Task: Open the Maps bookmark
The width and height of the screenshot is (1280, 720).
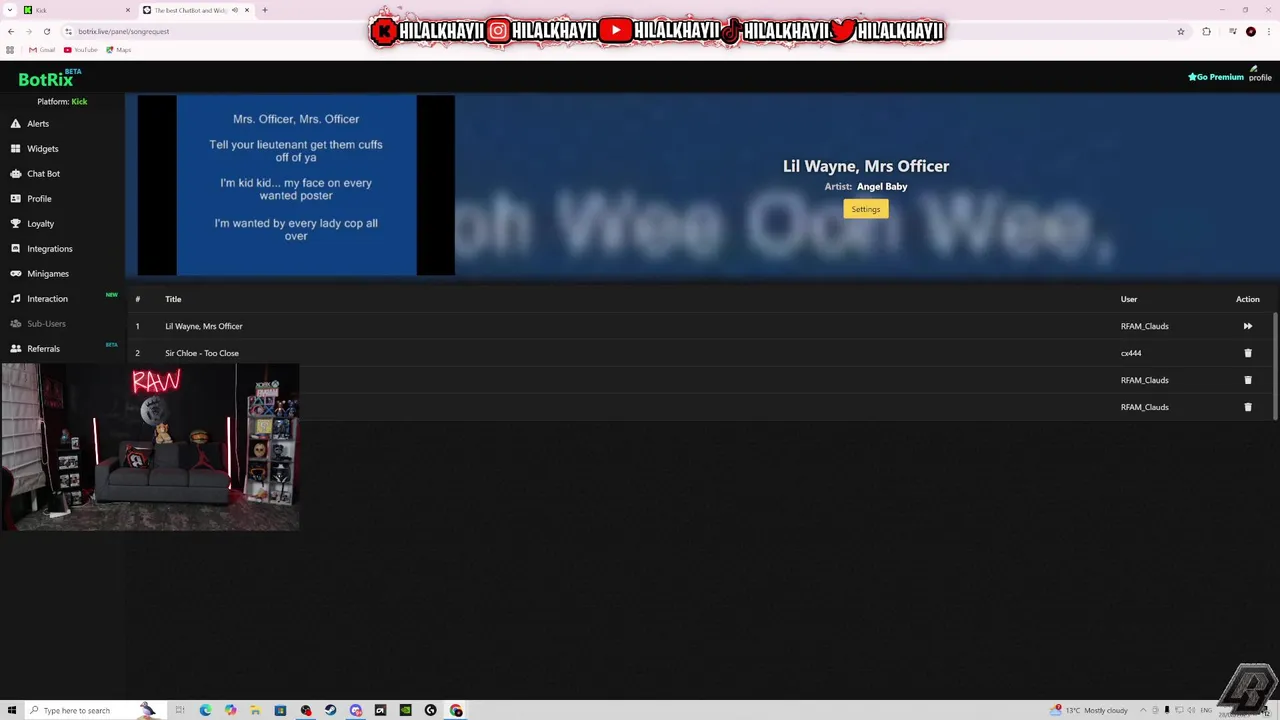Action: tap(118, 50)
